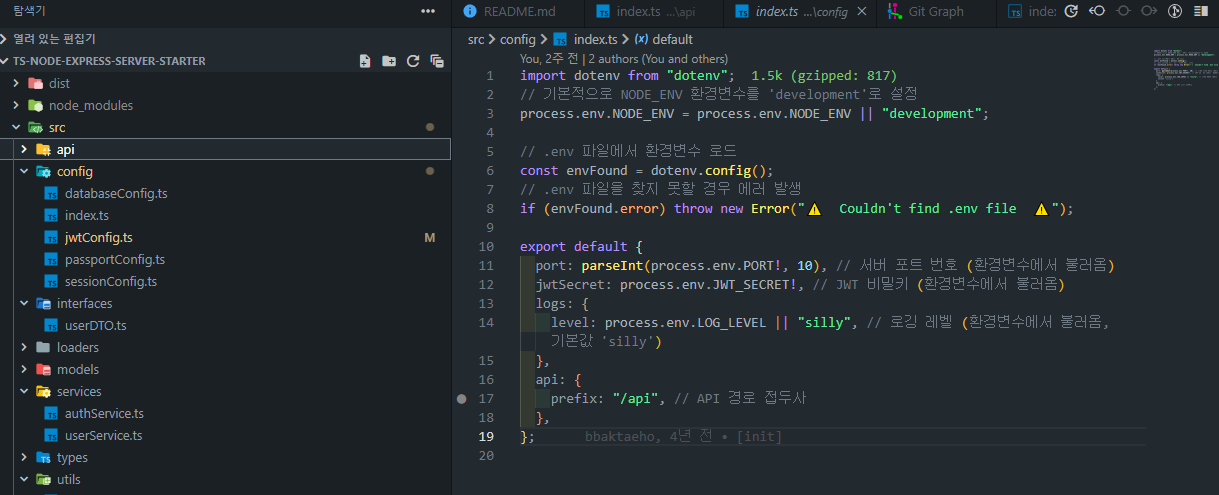The image size is (1219, 495).
Task: Switch to index.ts api tab
Action: 654,12
